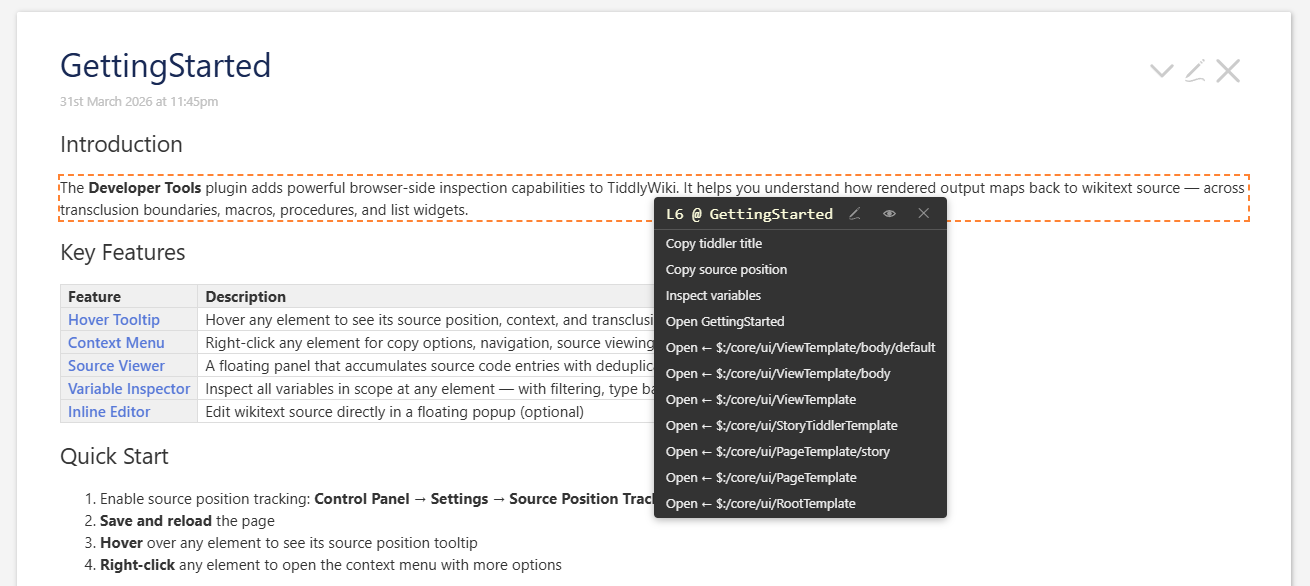This screenshot has height=586, width=1310.
Task: Toggle the eye icon in the context menu header
Action: pos(889,214)
